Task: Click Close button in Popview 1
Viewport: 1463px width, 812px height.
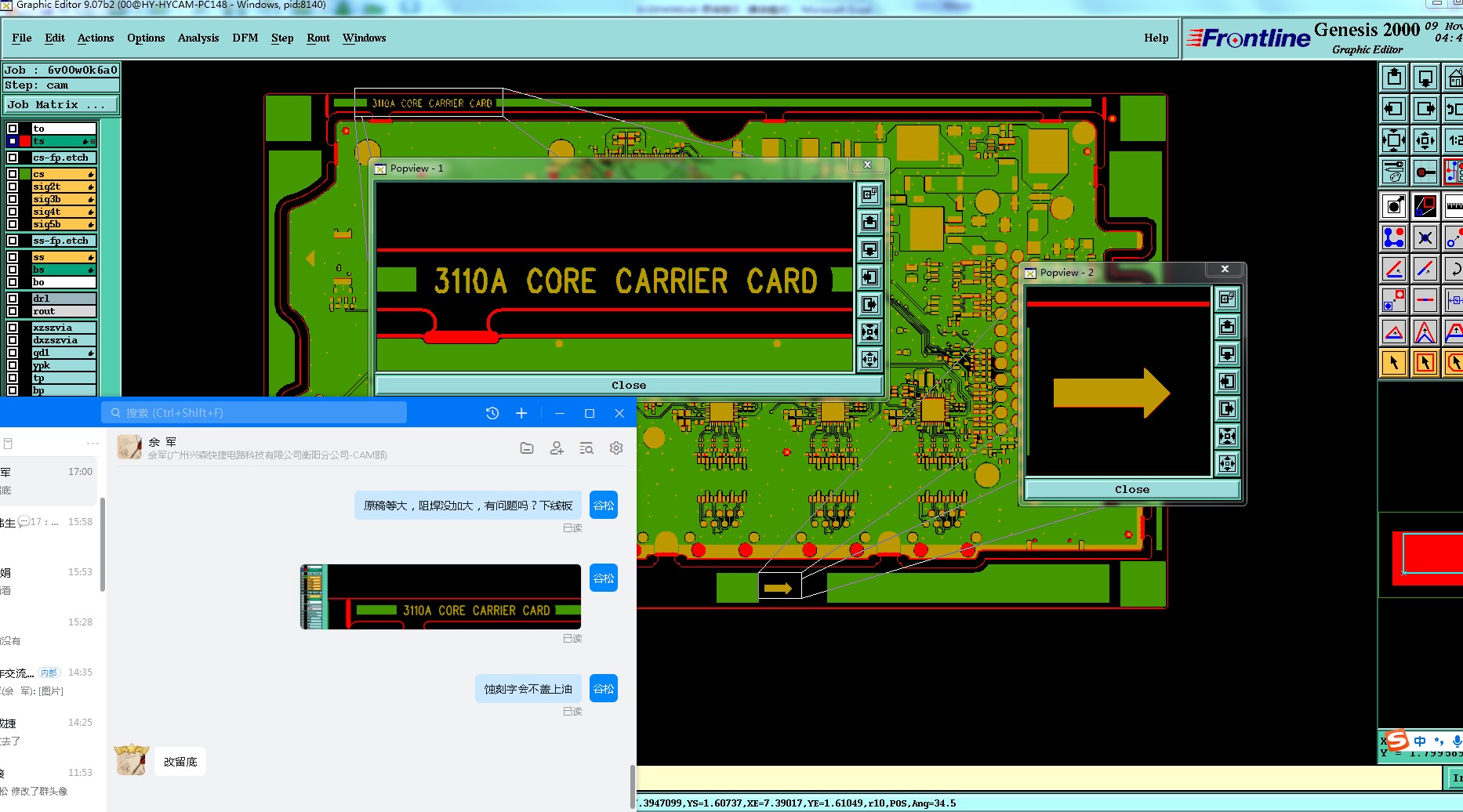Action: [629, 385]
